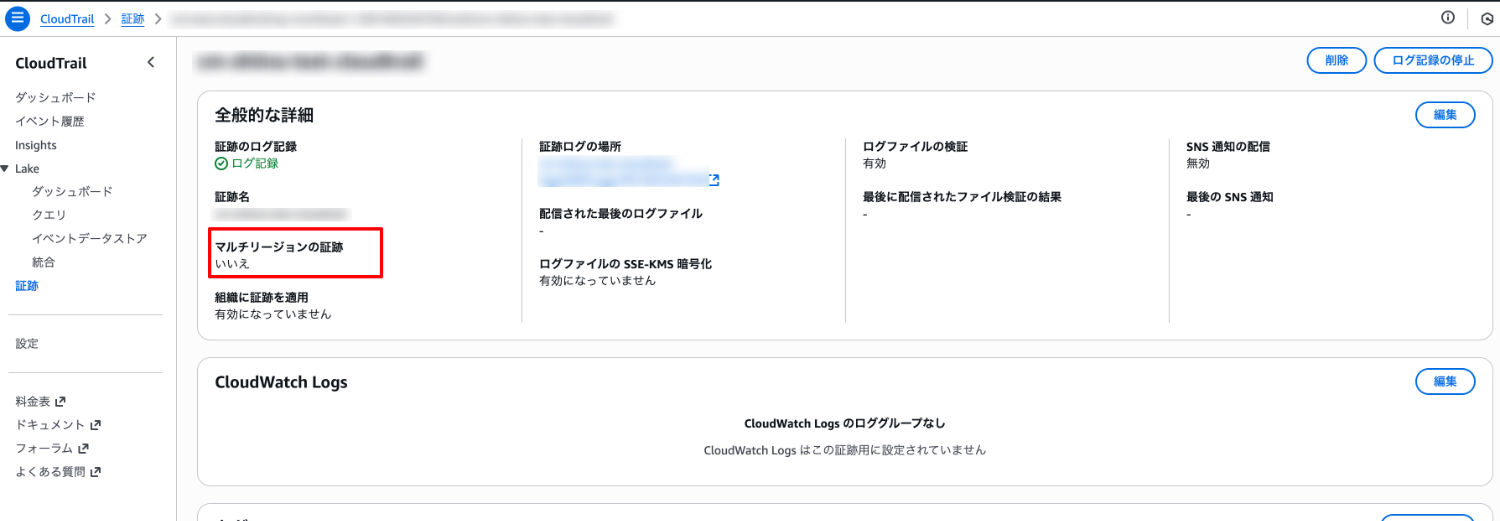This screenshot has width=1500, height=521.
Task: Open イベントデータストア under Lake
Action: pyautogui.click(x=89, y=239)
